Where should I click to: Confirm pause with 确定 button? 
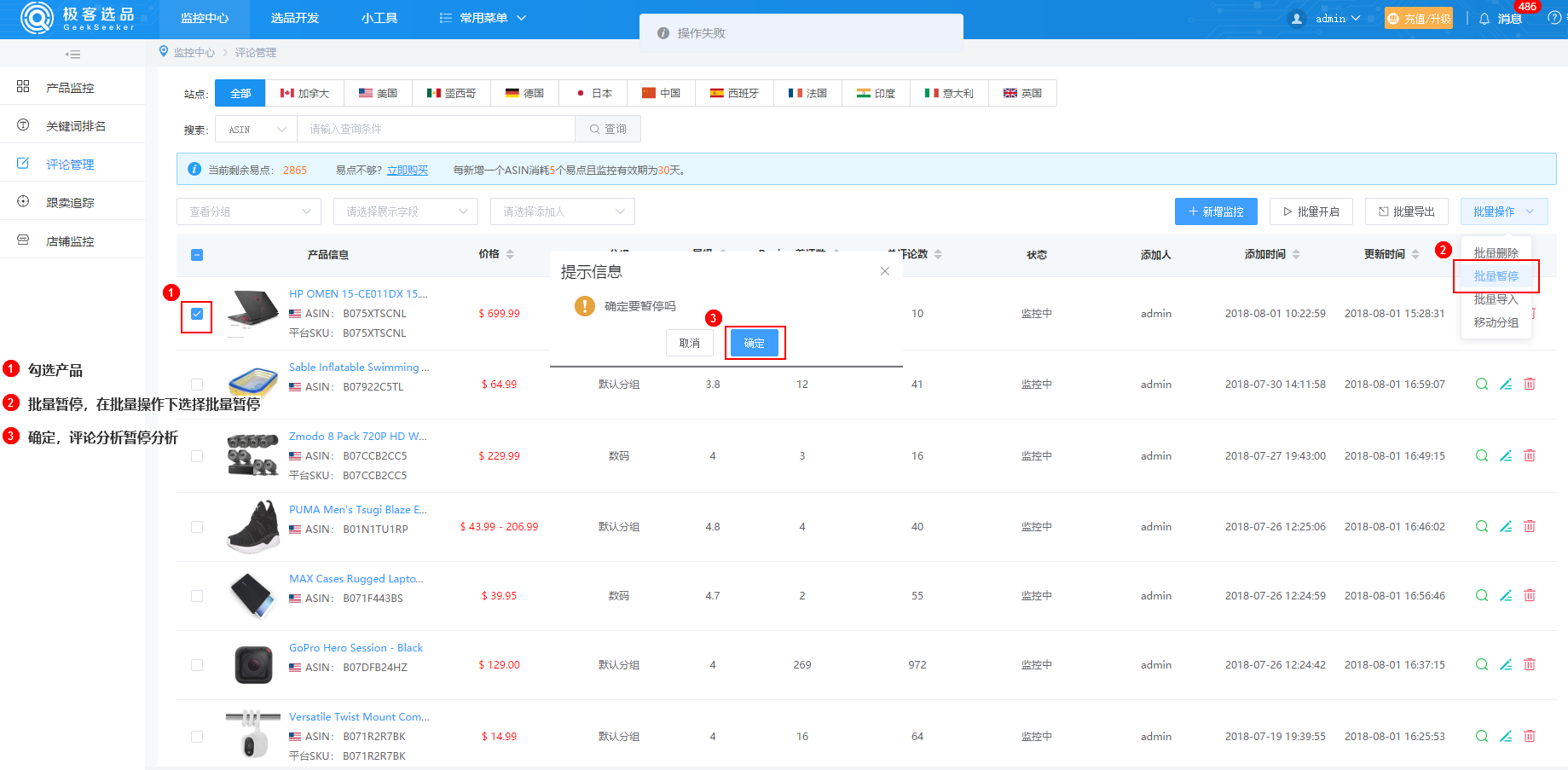754,343
